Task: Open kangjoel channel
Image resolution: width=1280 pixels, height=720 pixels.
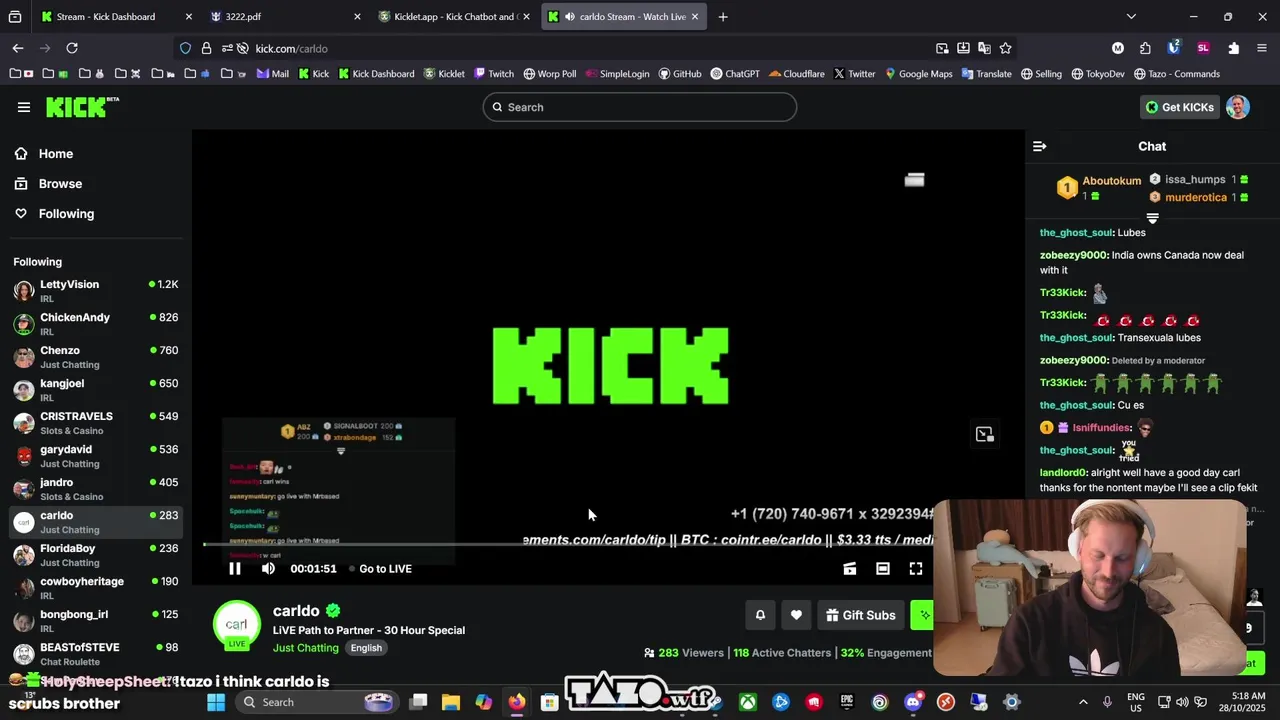Action: pos(96,390)
